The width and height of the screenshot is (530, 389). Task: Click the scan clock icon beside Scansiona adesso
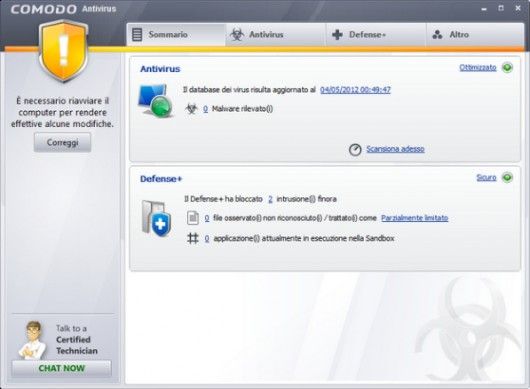[355, 149]
